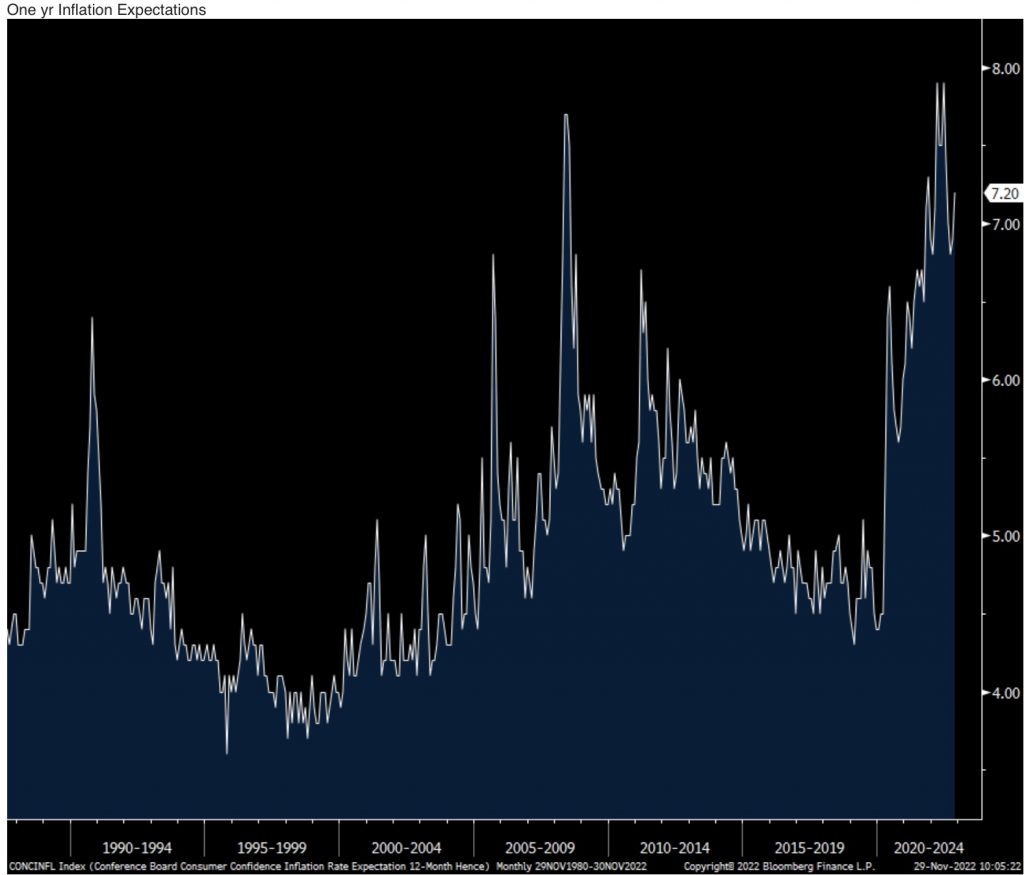
Task: Select the 2005-2009 x-axis period label
Action: pos(540,844)
